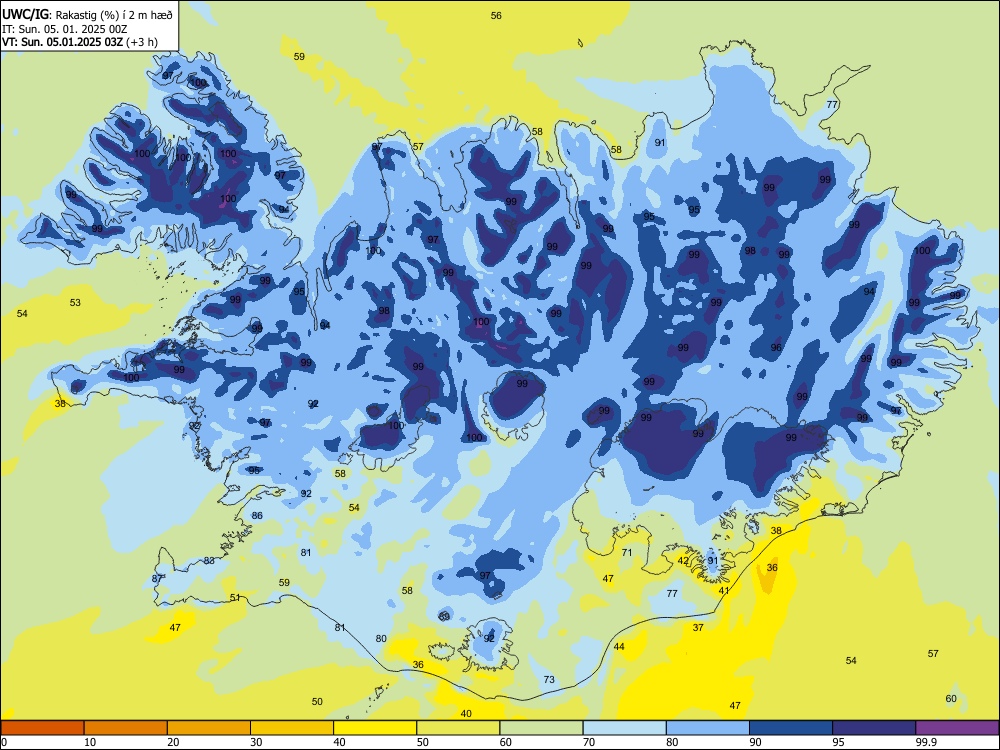This screenshot has width=1000, height=750.
Task: Click the value '53' off the west coast
Action: point(75,302)
